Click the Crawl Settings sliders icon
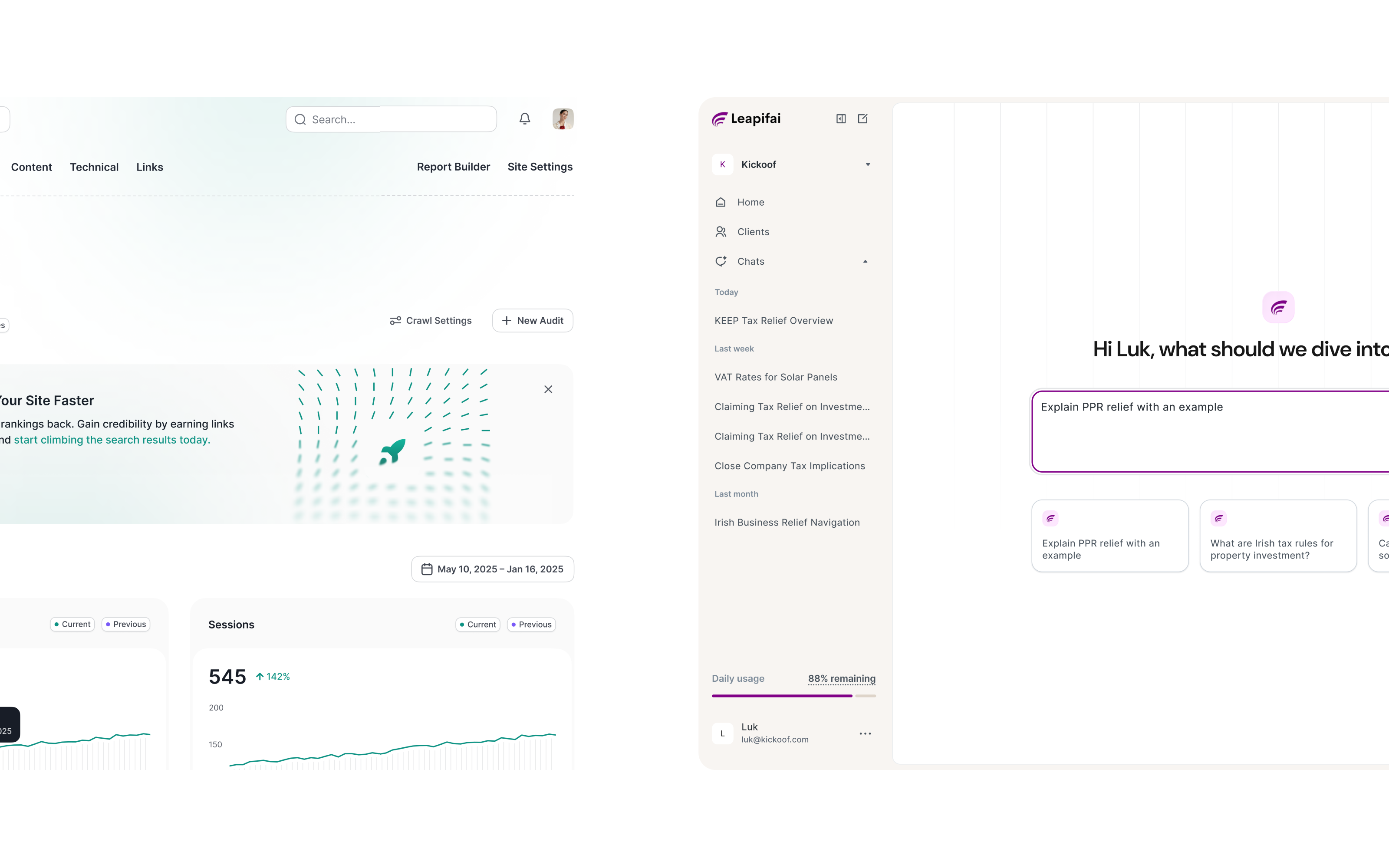Viewport: 1389px width, 868px height. click(x=395, y=320)
